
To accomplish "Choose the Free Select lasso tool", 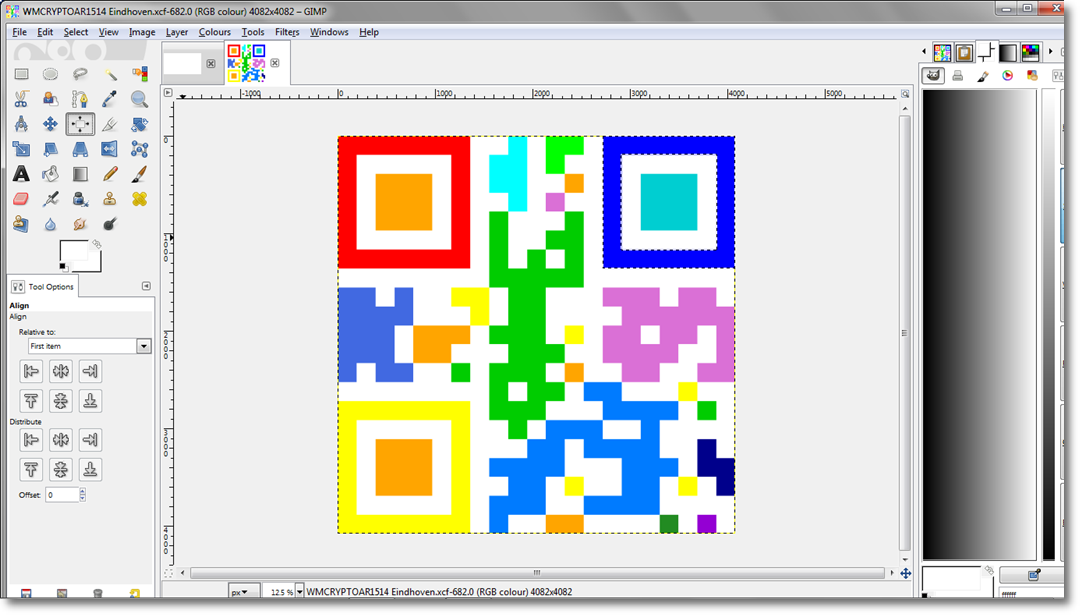I will click(80, 74).
